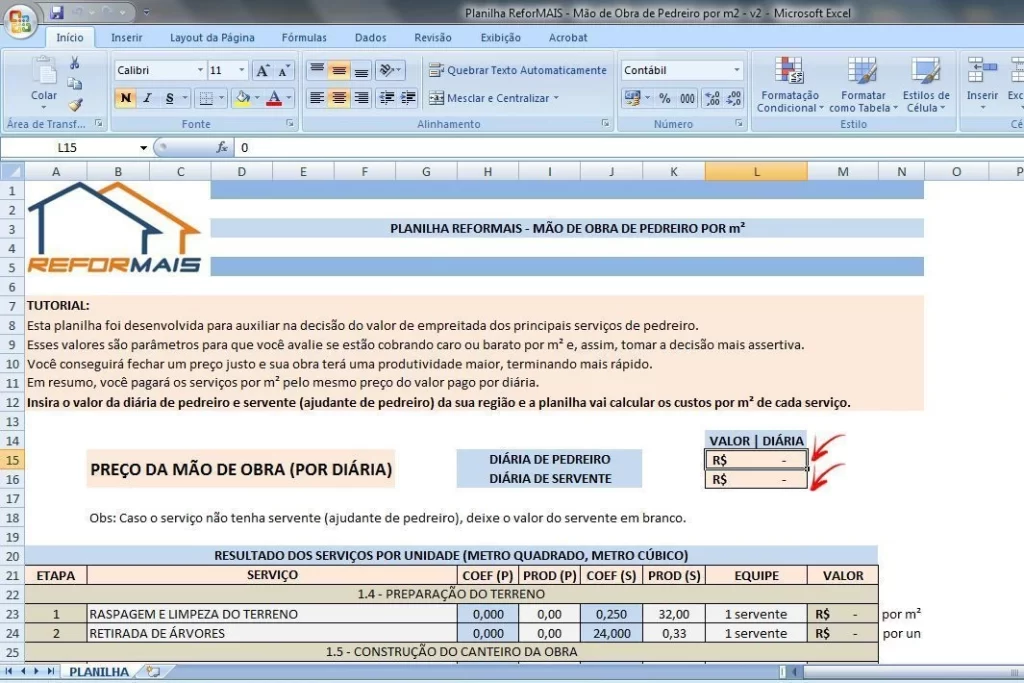Click Quebrar Texto Automaticamente button

[518, 71]
